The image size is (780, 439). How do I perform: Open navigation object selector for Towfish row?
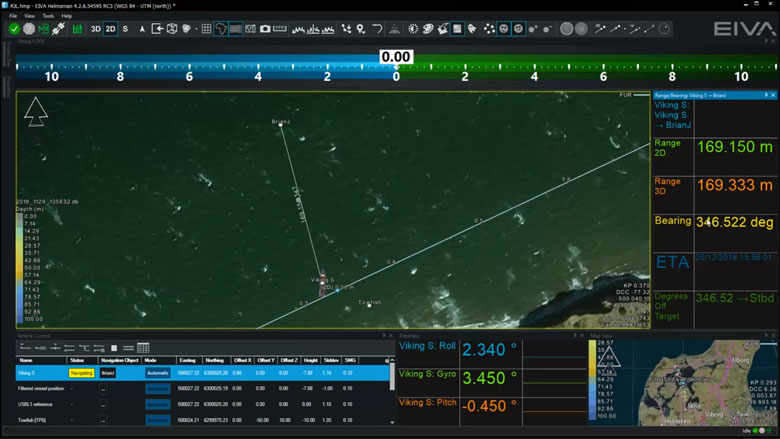pyautogui.click(x=103, y=420)
